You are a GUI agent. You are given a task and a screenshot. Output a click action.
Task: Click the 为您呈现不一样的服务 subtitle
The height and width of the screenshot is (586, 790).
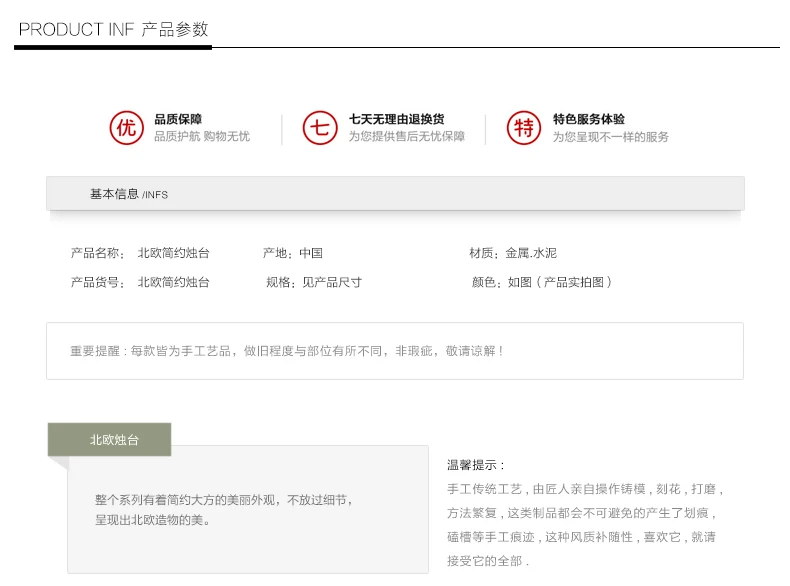[611, 137]
